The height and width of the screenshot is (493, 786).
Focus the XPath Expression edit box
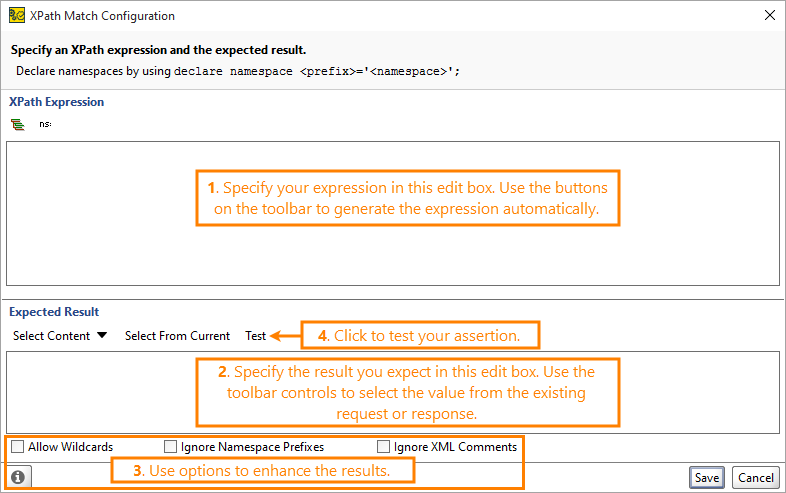coord(393,214)
